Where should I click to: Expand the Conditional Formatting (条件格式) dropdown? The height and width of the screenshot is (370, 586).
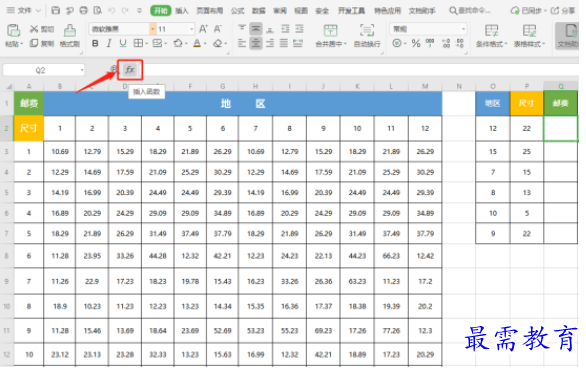[x=506, y=44]
